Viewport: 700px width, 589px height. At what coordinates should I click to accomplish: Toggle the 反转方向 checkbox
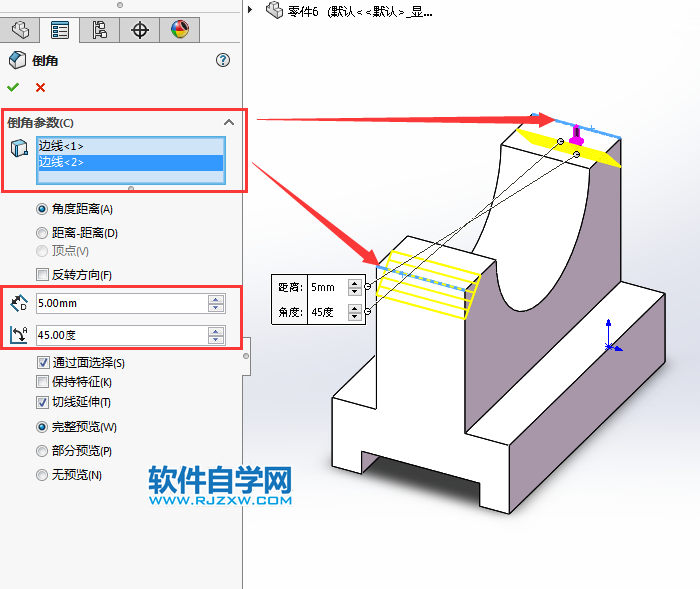(x=42, y=274)
